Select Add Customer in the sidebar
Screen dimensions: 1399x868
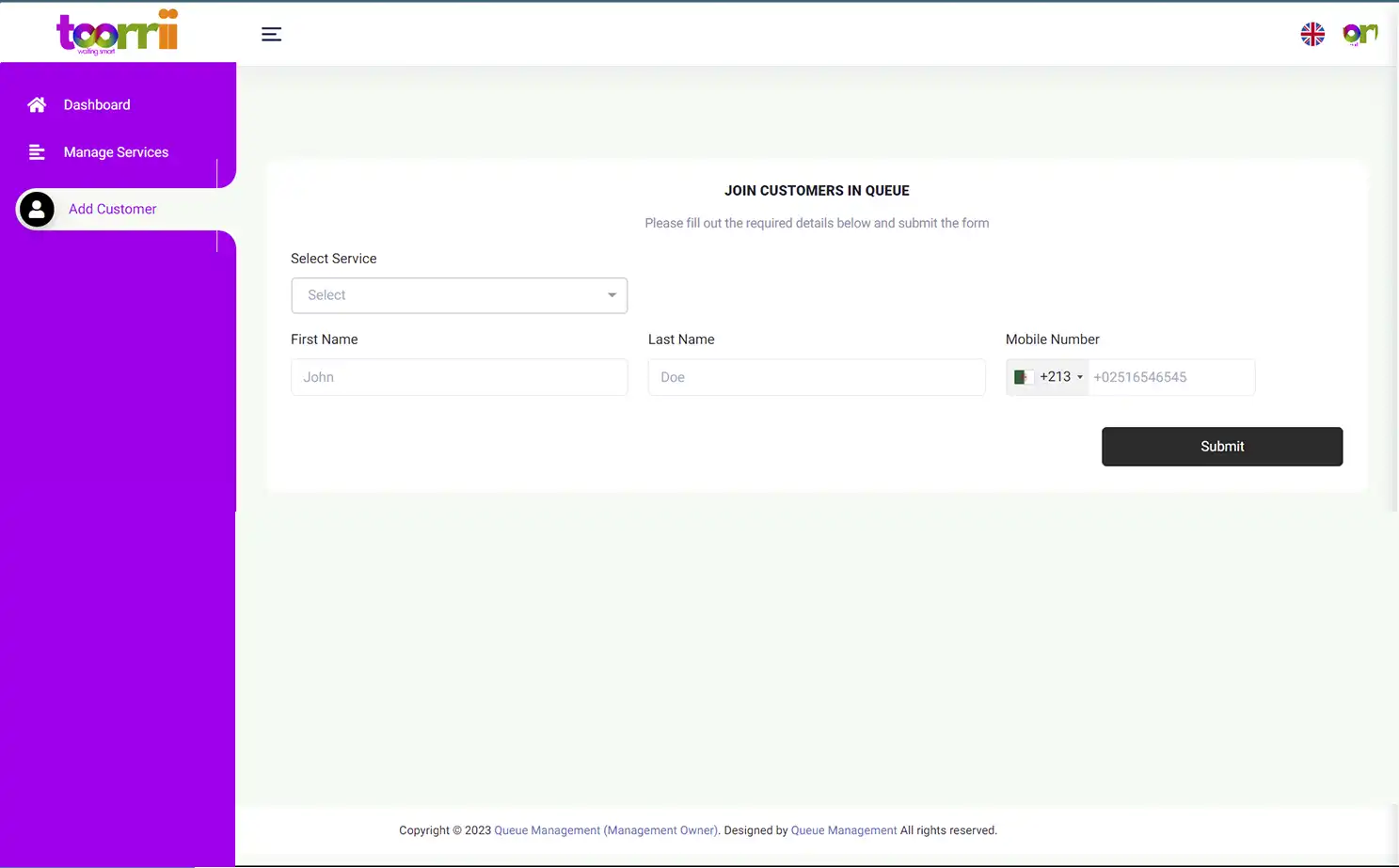(112, 209)
